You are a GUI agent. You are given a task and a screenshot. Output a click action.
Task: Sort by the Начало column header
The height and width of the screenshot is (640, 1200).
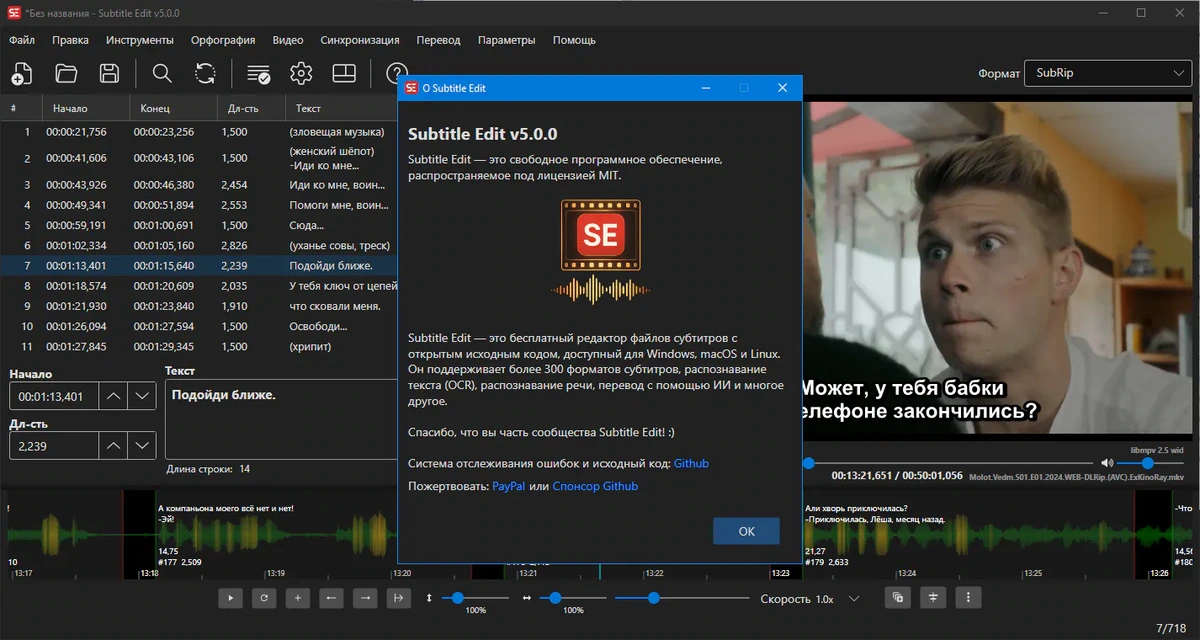point(86,108)
